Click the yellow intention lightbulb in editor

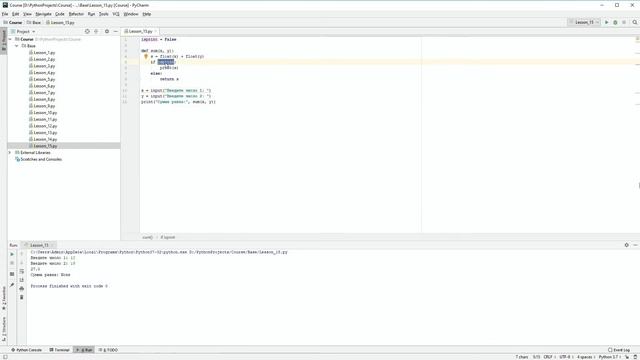(x=146, y=56)
